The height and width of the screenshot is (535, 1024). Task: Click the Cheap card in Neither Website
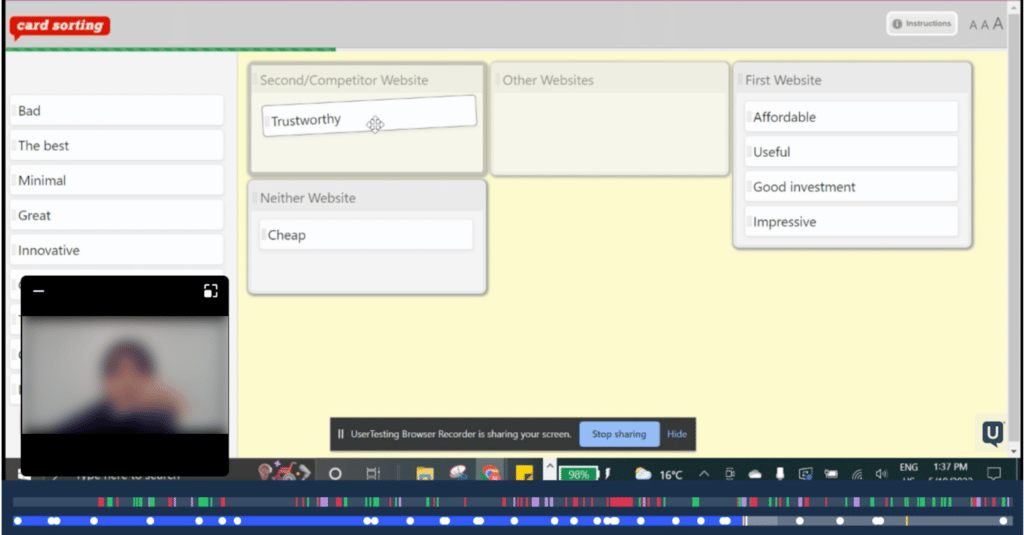[x=365, y=235]
